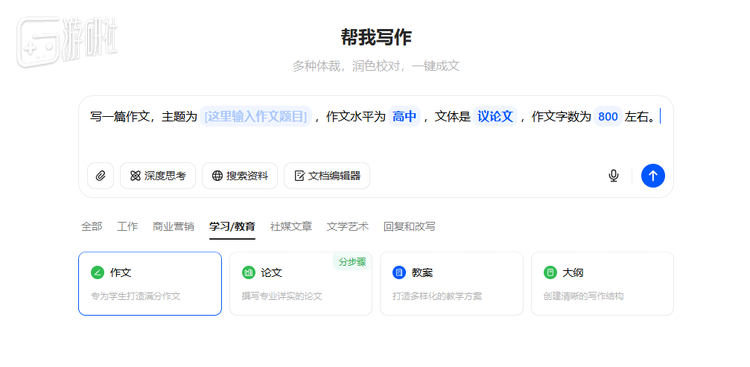Toggle 搜索资料 search mode
Viewport: 750px width, 367px height.
tap(240, 176)
